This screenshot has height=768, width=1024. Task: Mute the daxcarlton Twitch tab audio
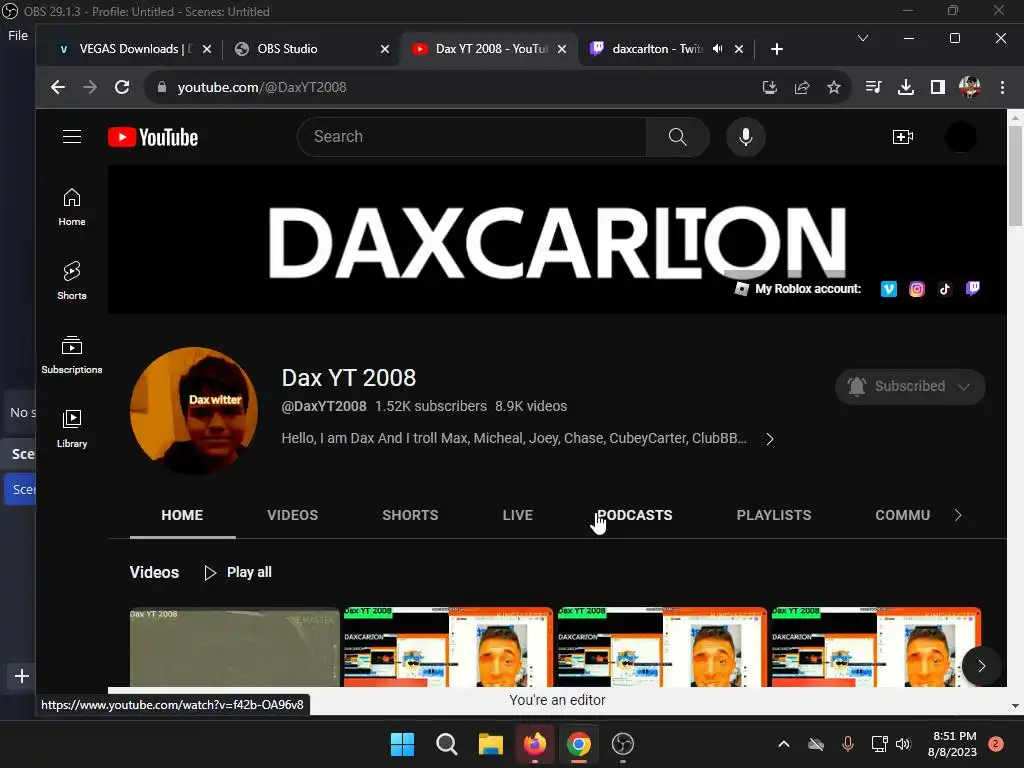coord(718,48)
